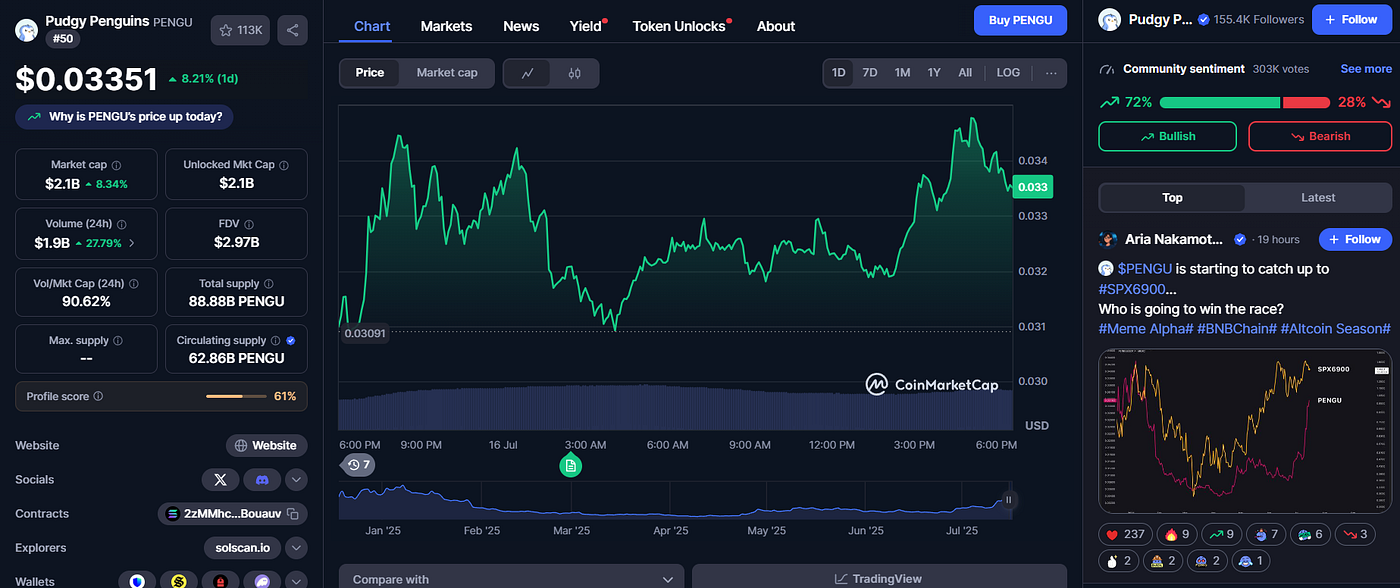
Task: Vote Bullish on community sentiment
Action: point(1167,136)
